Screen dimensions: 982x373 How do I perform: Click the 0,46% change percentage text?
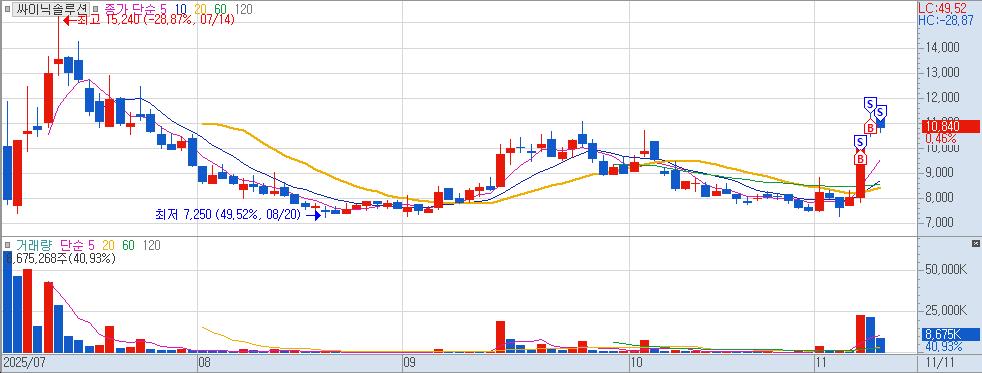[x=940, y=138]
